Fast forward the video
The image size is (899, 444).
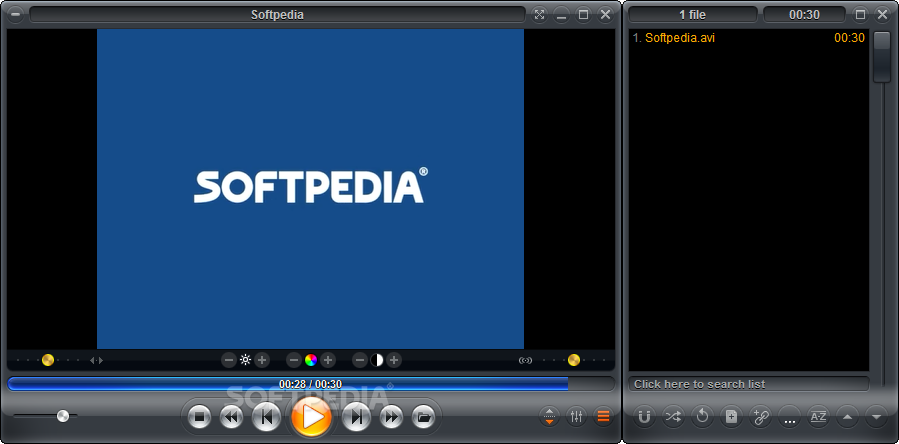[391, 417]
